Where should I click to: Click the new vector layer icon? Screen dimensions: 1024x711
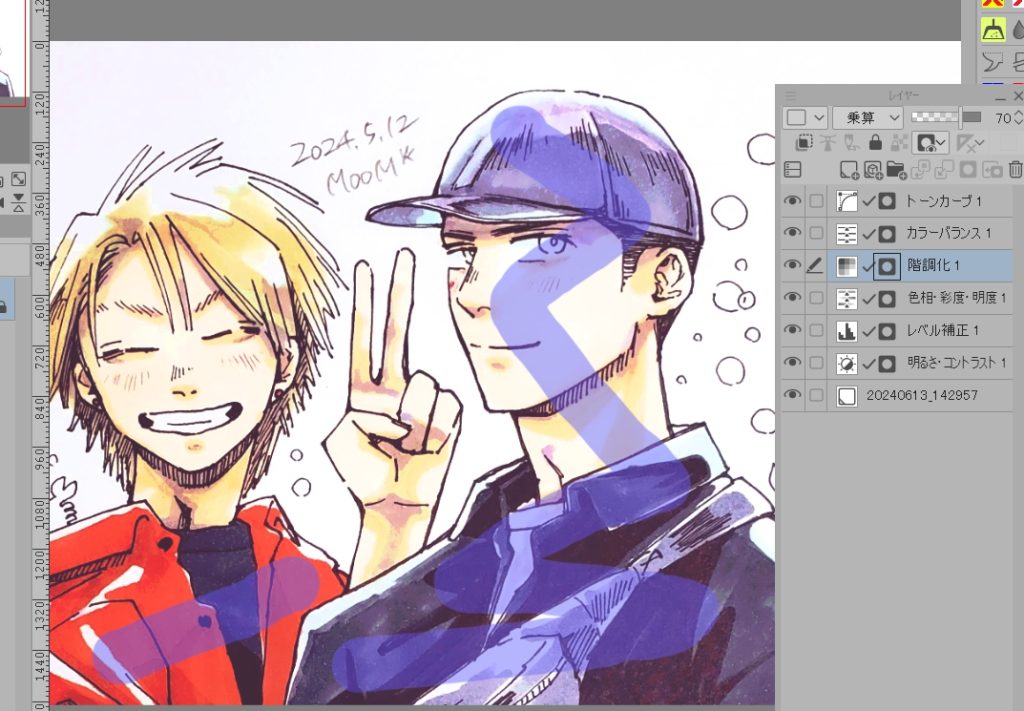[872, 170]
